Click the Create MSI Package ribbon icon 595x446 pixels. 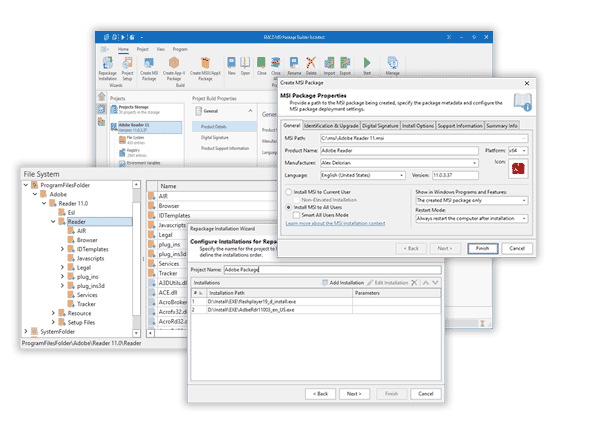(x=149, y=63)
